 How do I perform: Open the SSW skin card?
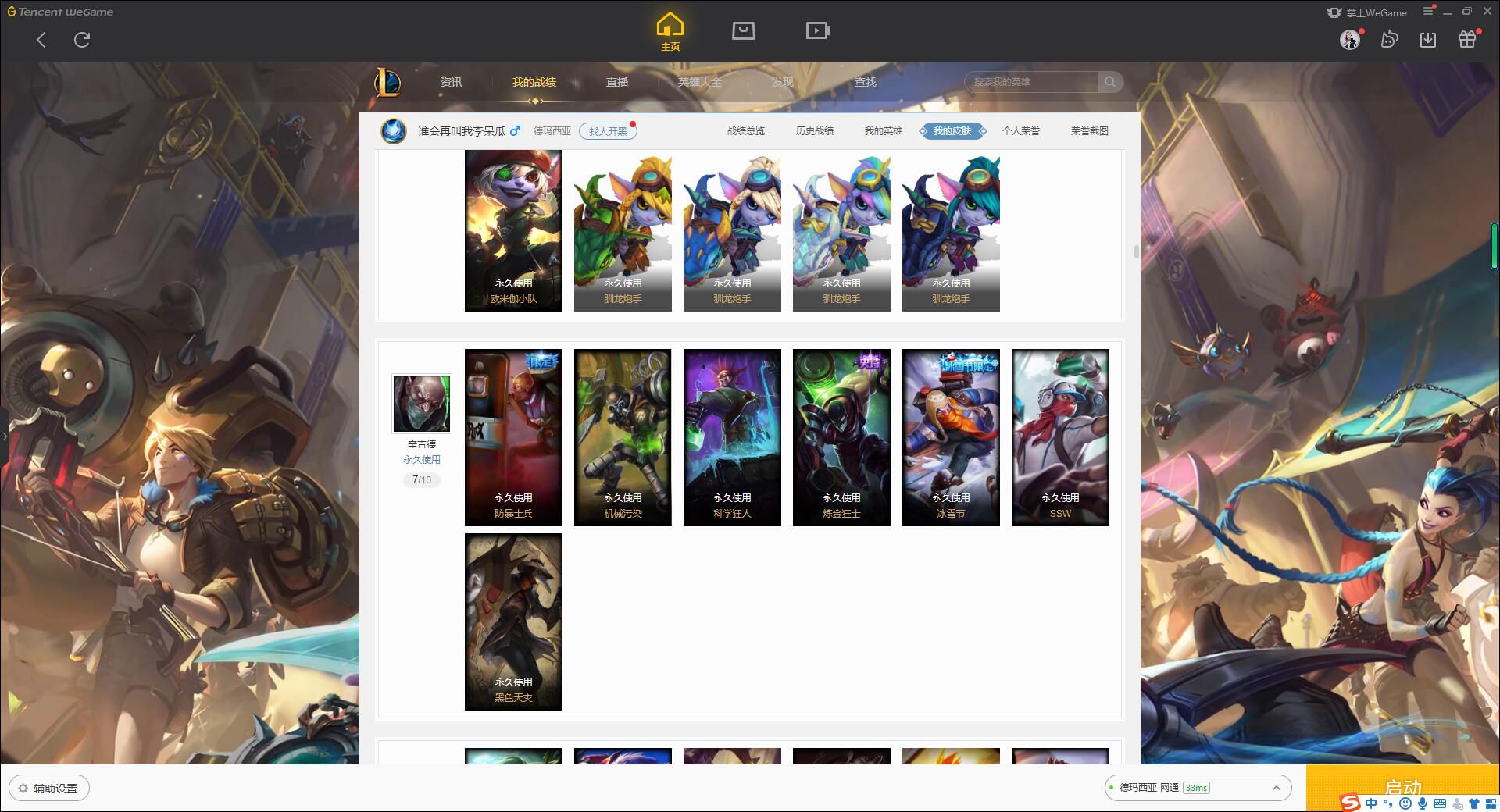click(1060, 437)
